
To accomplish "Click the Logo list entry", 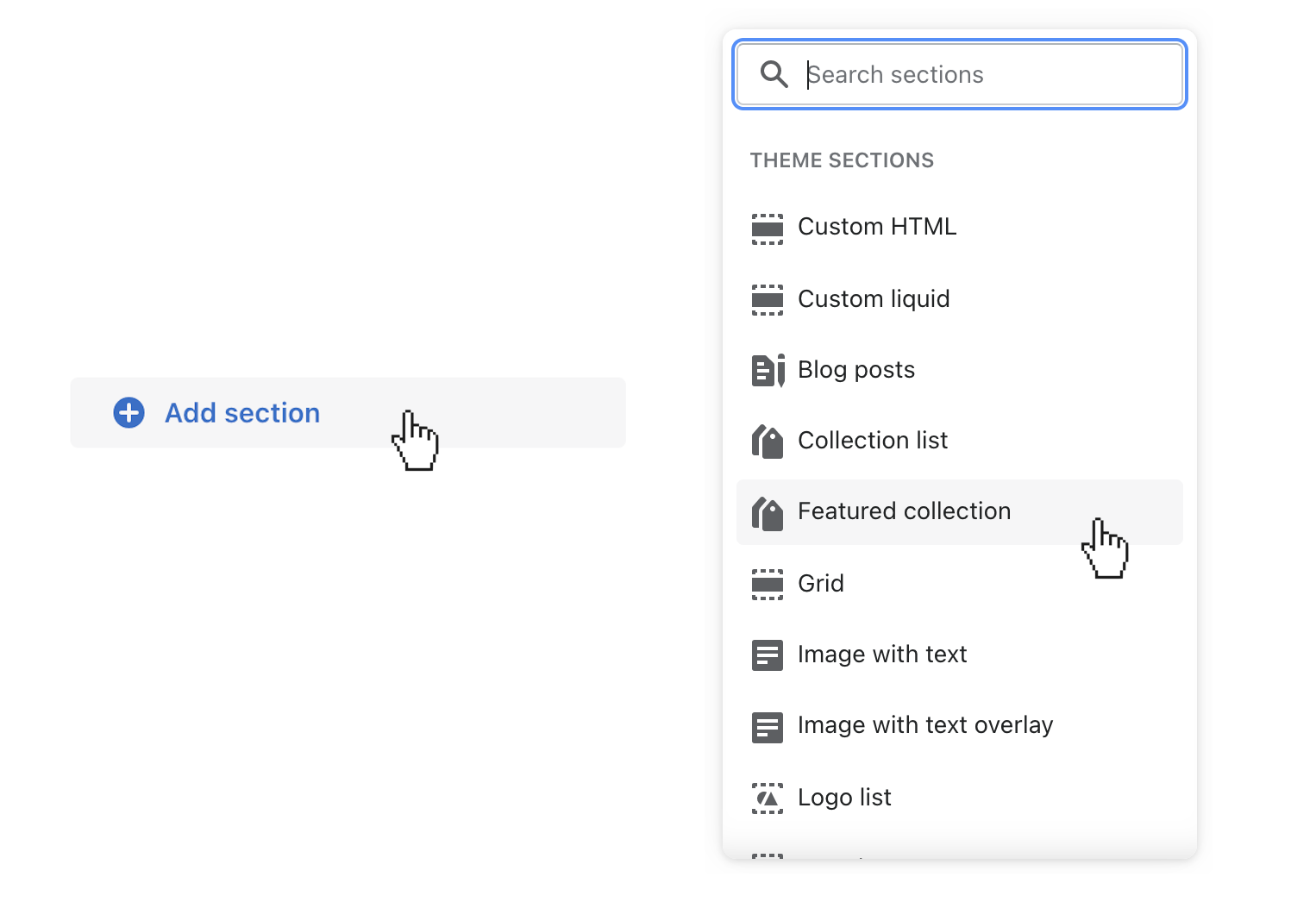I will click(844, 798).
